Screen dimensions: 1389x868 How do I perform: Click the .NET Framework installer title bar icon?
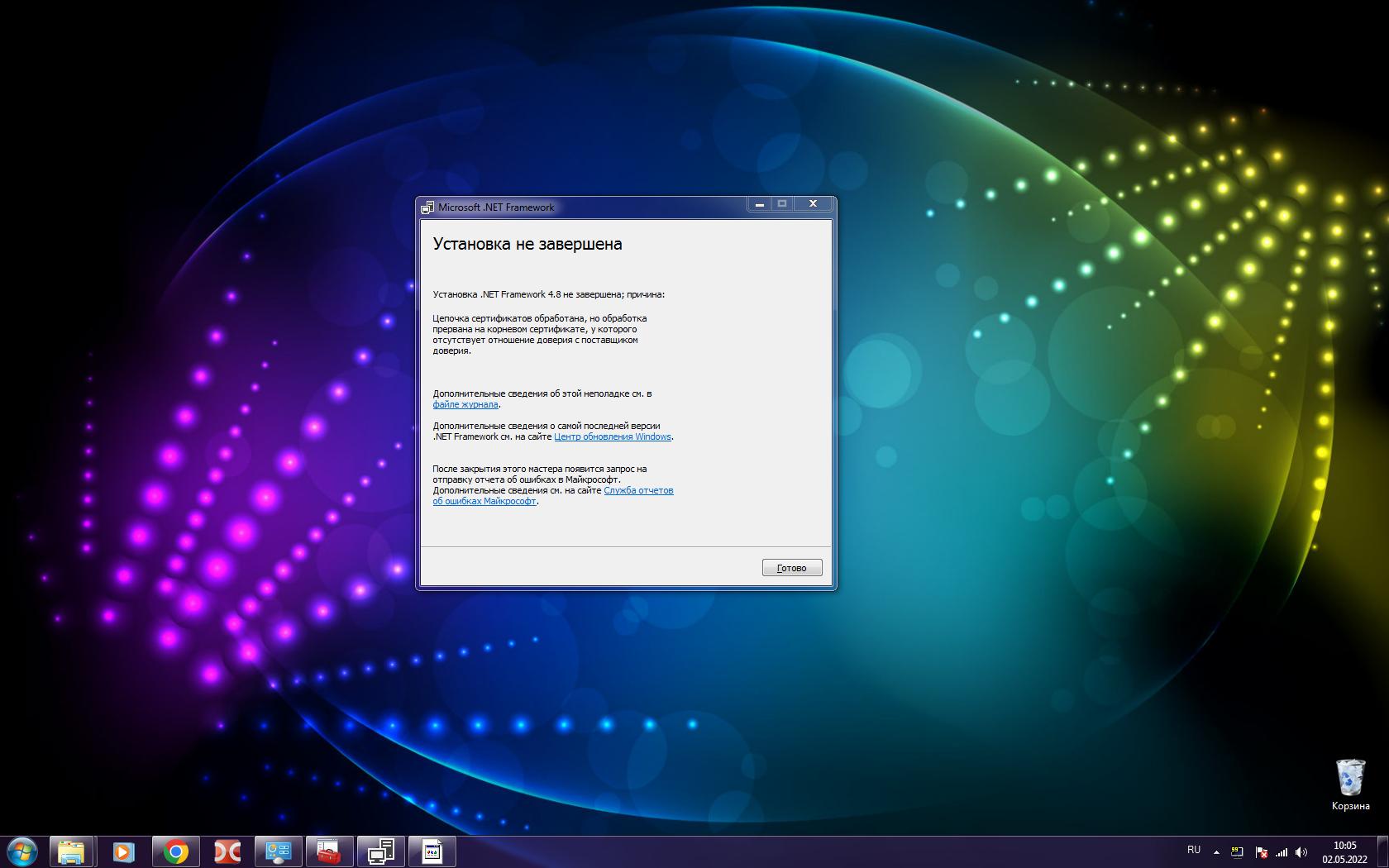click(x=427, y=207)
